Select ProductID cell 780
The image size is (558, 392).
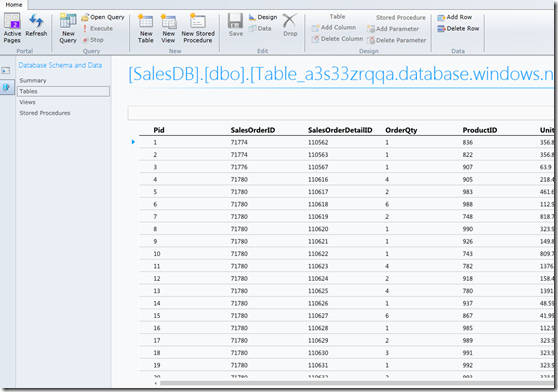pyautogui.click(x=468, y=291)
